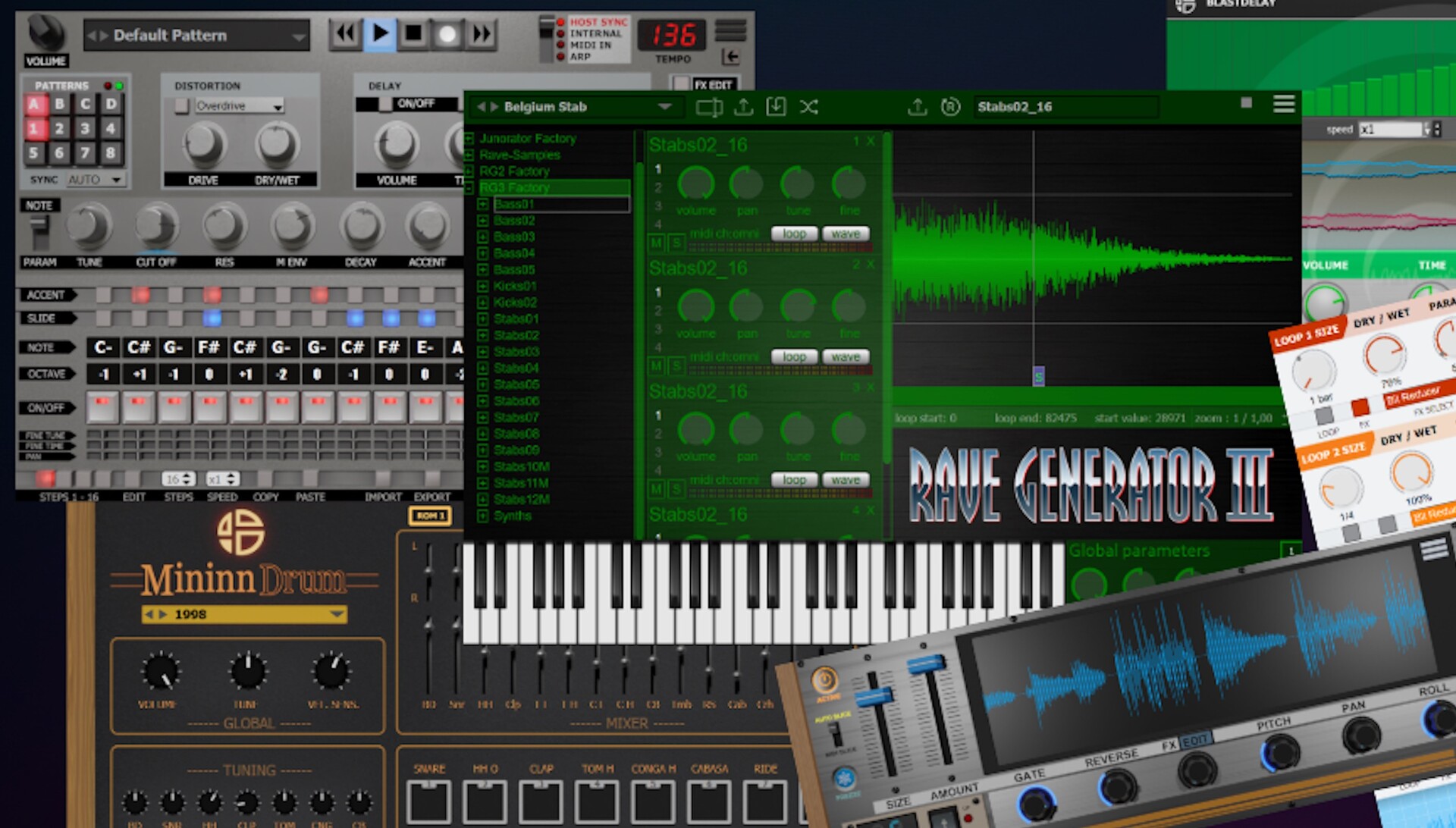
Task: Click the shuffle preset icon in Rave Generator III
Action: (809, 107)
